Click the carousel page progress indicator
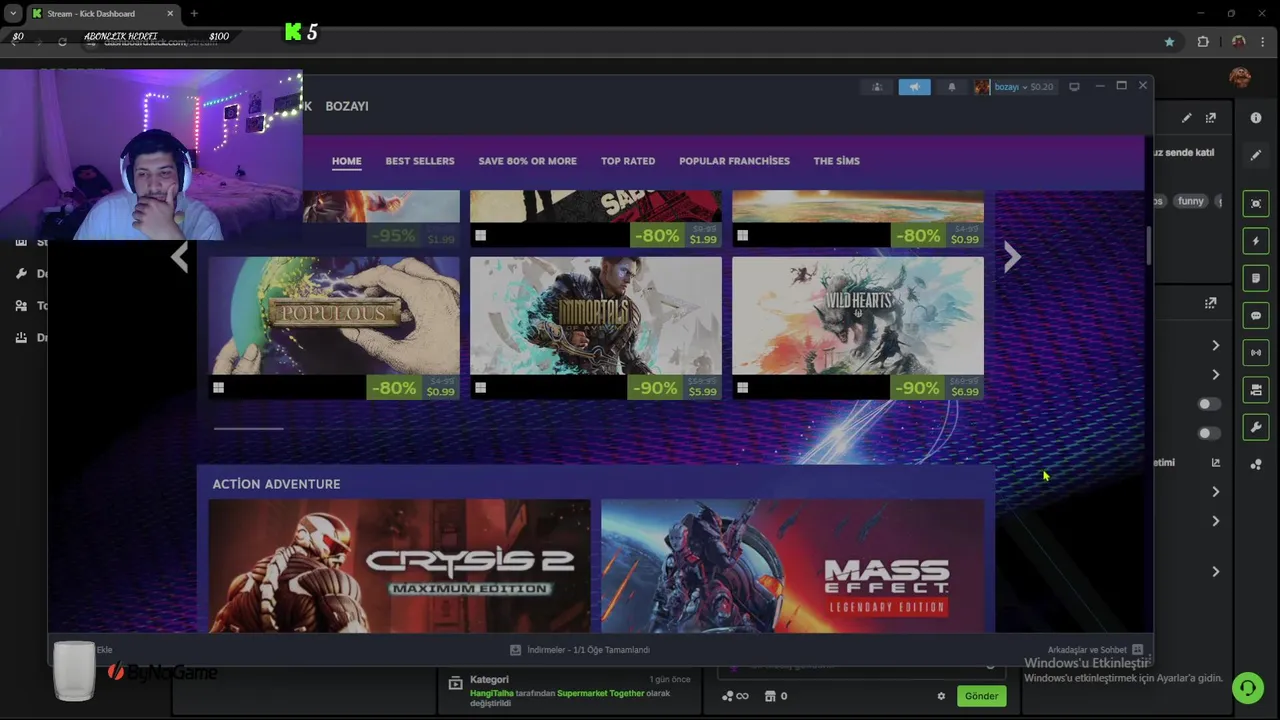The image size is (1280, 720). pyautogui.click(x=249, y=428)
